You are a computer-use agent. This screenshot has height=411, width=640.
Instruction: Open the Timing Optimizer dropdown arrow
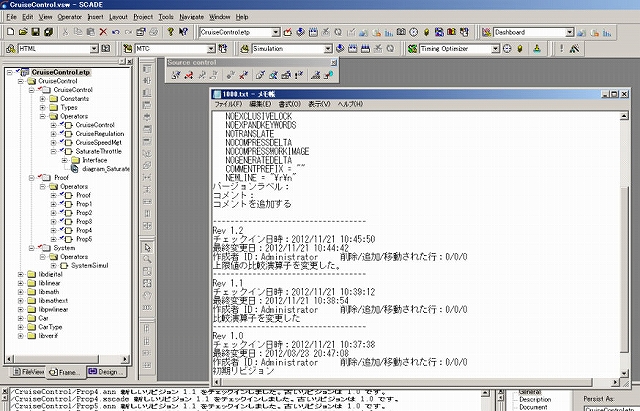pyautogui.click(x=495, y=49)
